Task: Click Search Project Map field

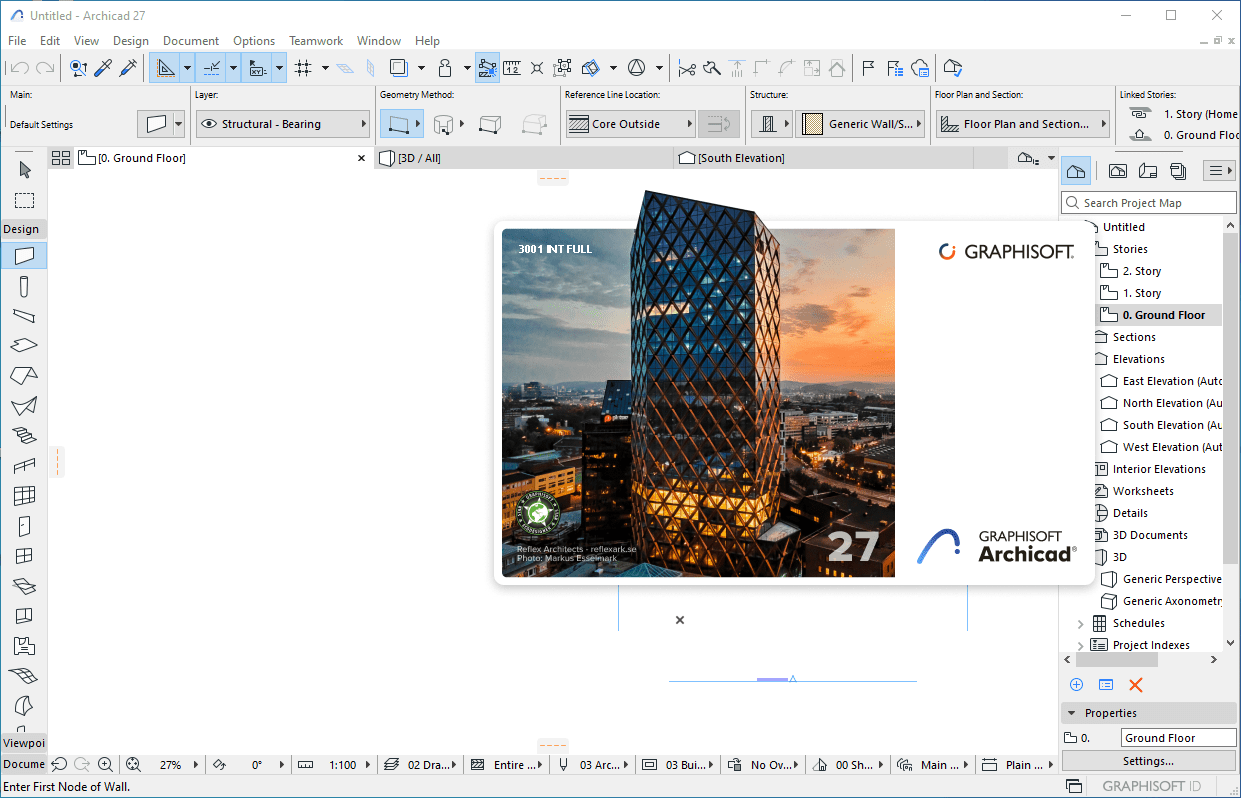Action: click(x=1149, y=203)
